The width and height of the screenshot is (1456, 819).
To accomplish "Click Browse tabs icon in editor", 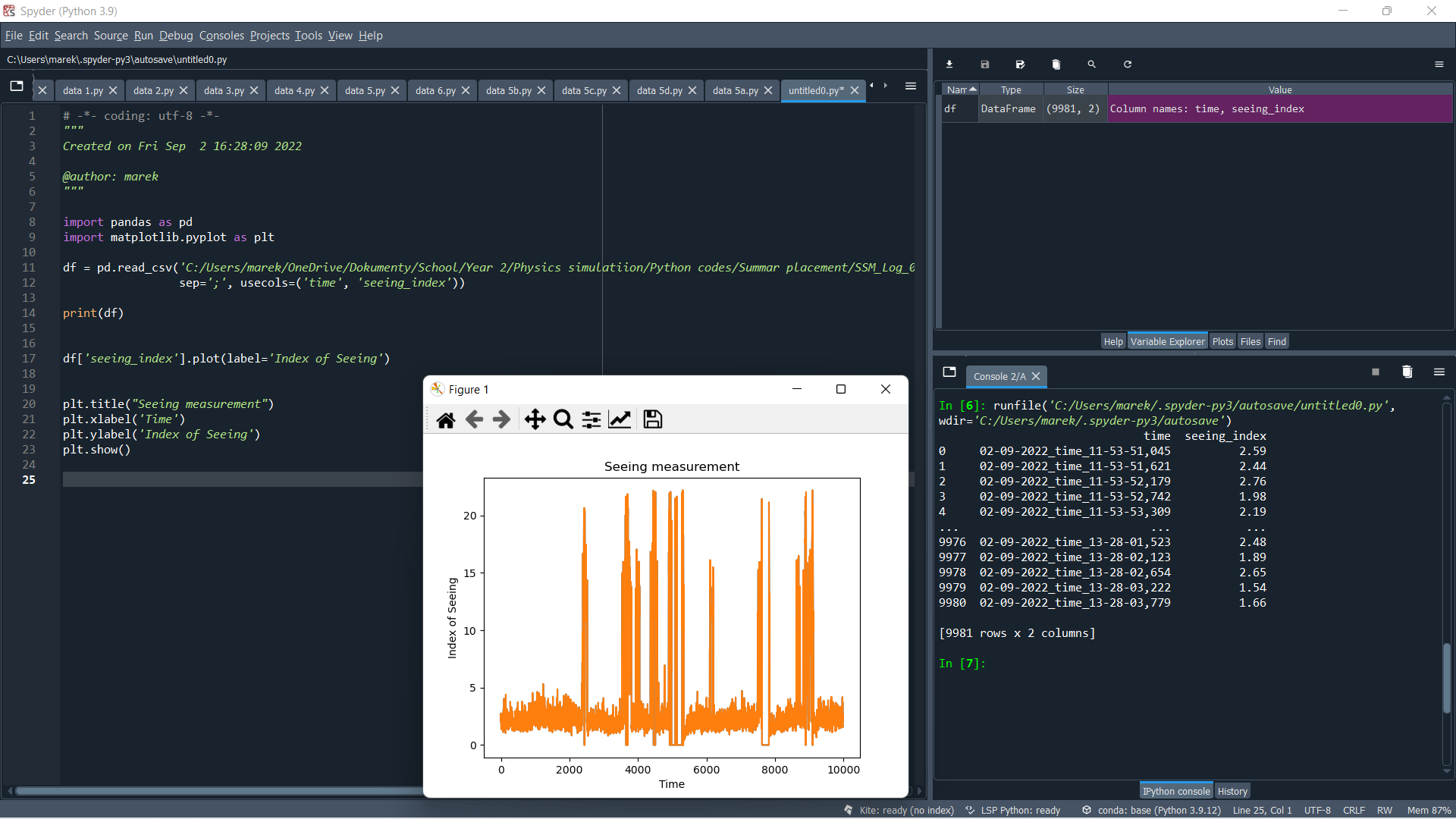I will [17, 86].
